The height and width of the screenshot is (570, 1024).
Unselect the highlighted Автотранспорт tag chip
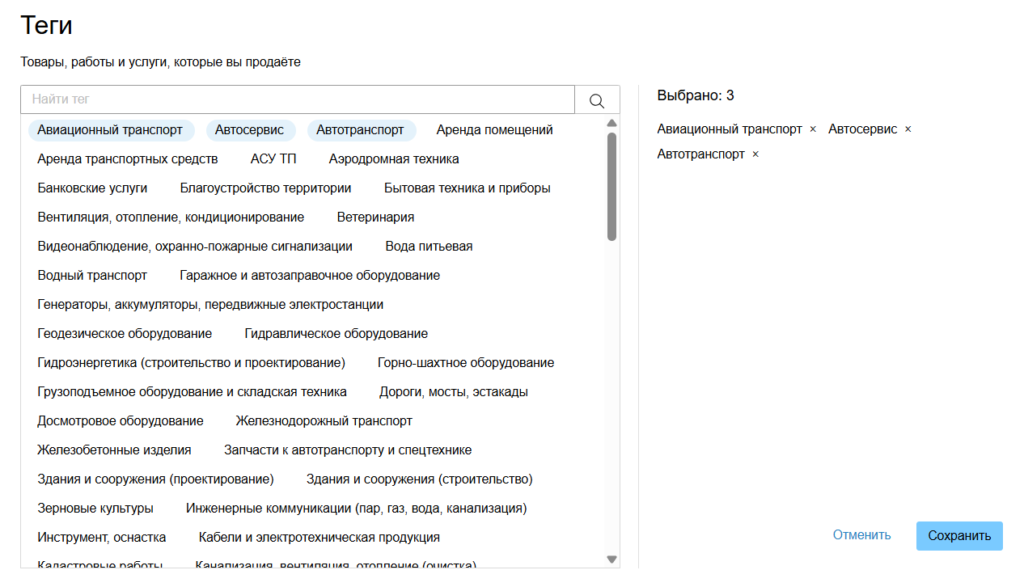click(360, 130)
